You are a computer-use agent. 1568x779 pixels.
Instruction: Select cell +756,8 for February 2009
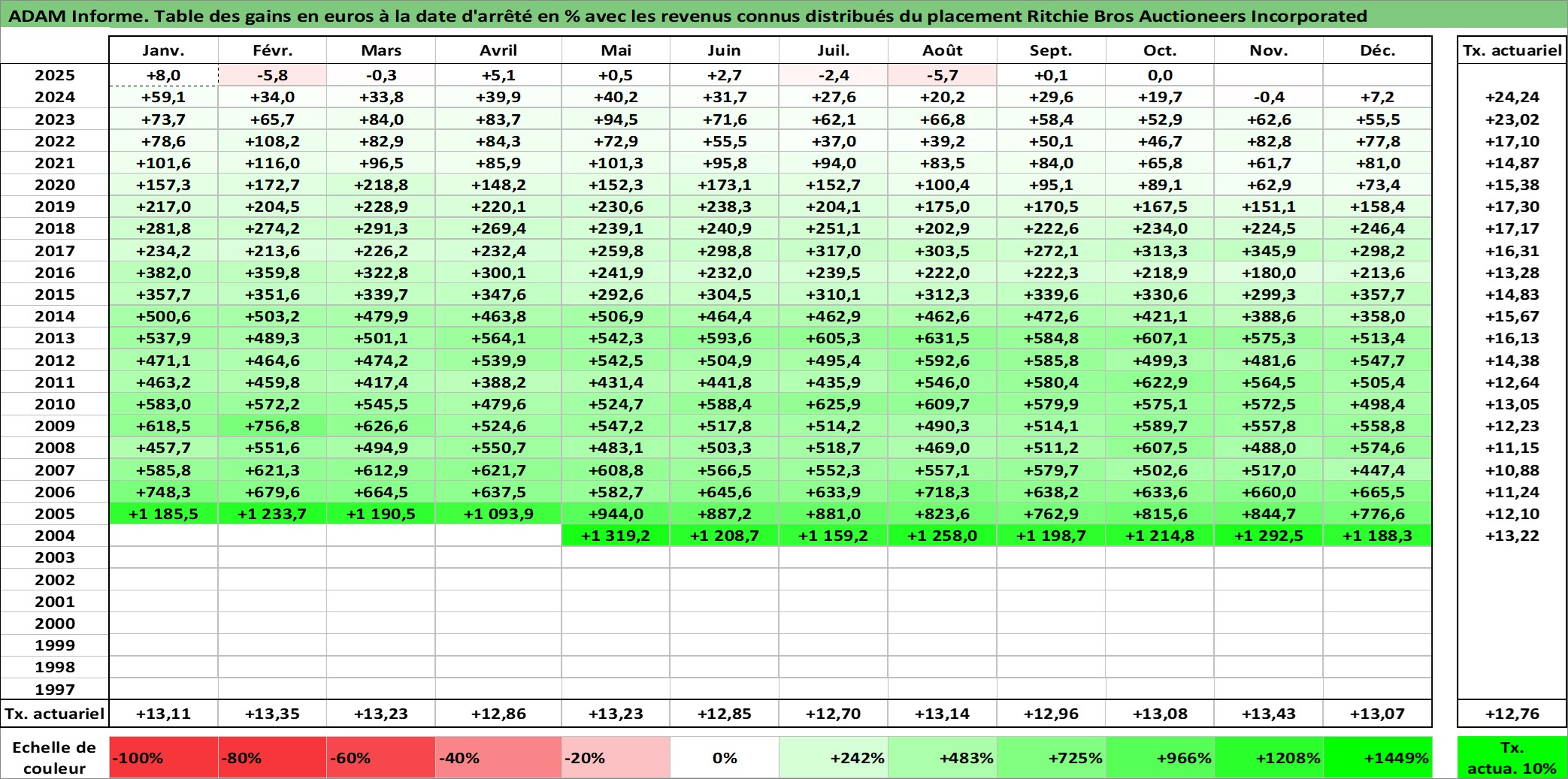click(272, 426)
